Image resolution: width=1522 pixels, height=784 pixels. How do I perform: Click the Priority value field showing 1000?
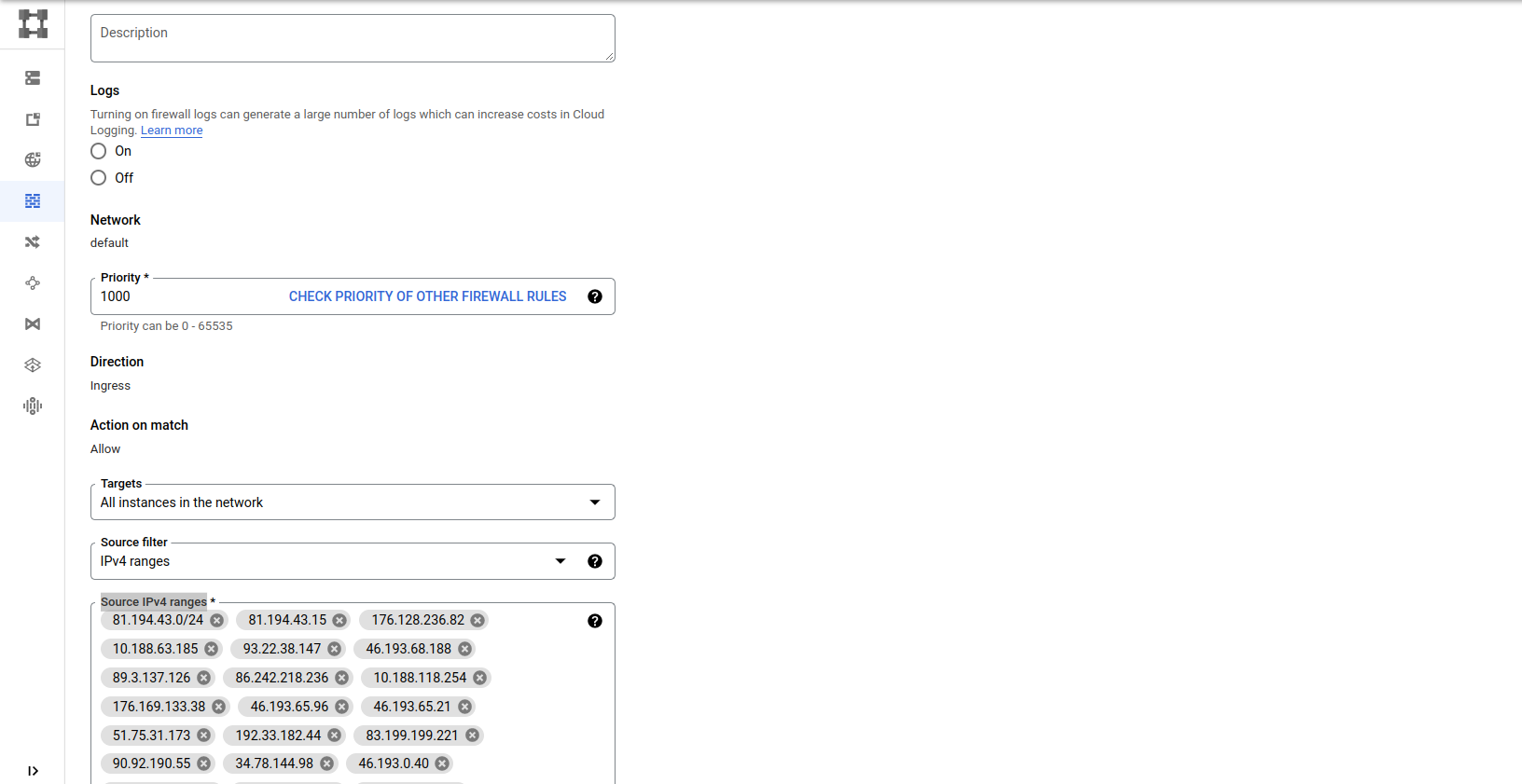pyautogui.click(x=187, y=296)
